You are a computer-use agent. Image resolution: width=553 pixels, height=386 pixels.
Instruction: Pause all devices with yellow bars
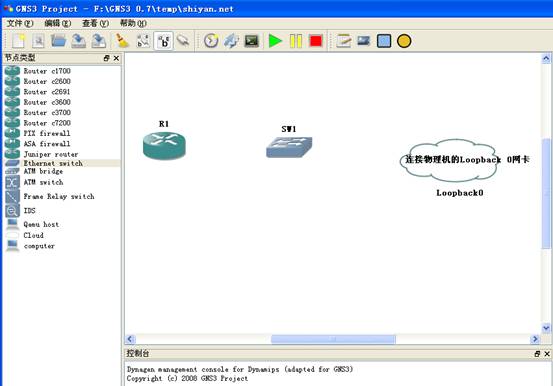(296, 41)
